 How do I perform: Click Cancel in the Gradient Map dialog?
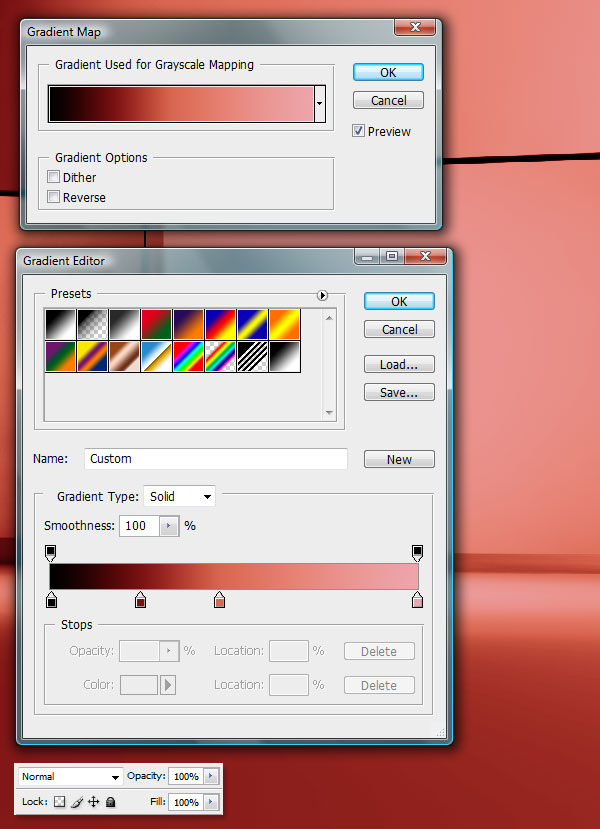[x=388, y=100]
